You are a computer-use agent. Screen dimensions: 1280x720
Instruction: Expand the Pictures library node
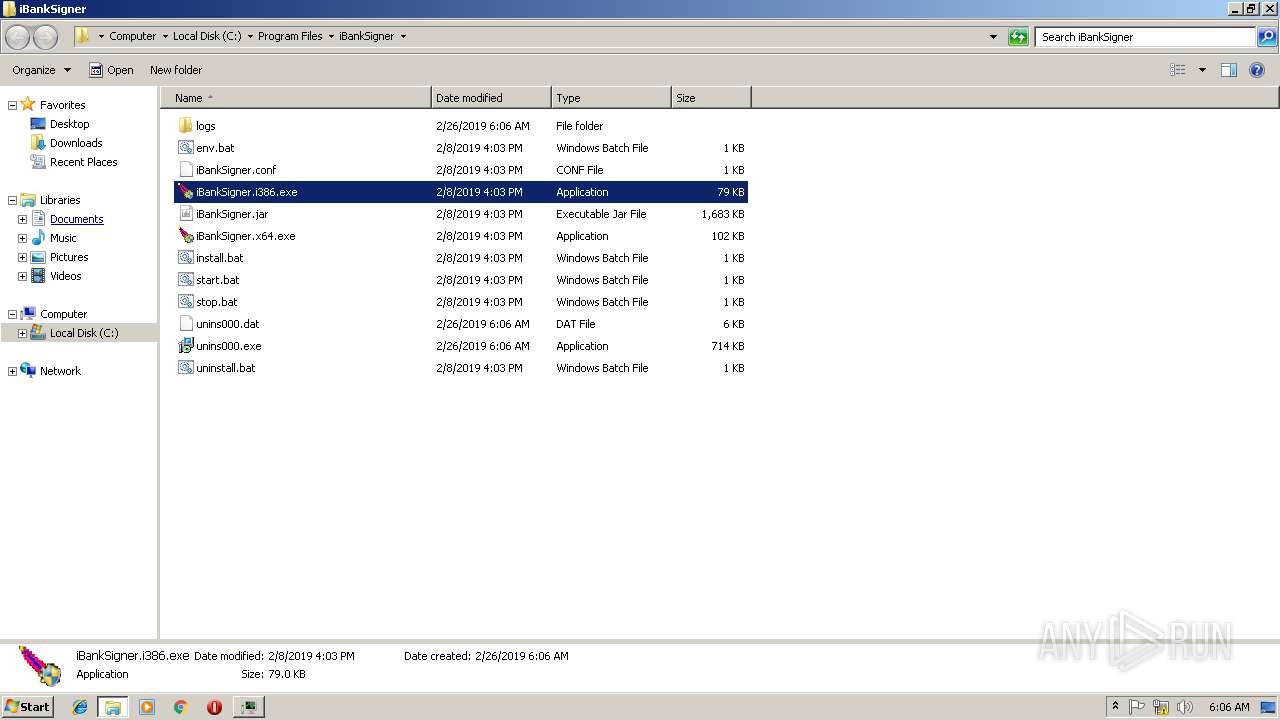pyautogui.click(x=22, y=257)
